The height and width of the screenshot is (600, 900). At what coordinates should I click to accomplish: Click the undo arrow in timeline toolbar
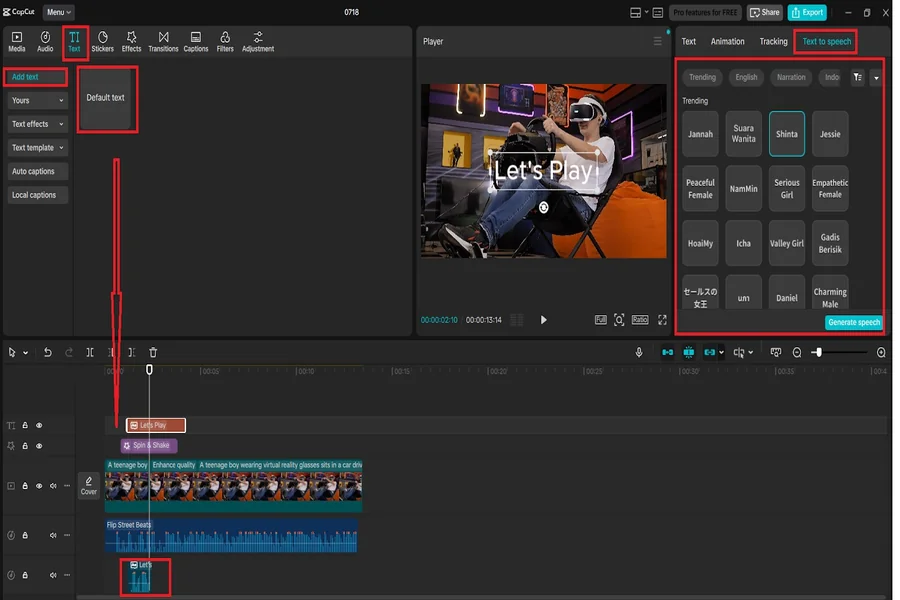click(x=47, y=353)
